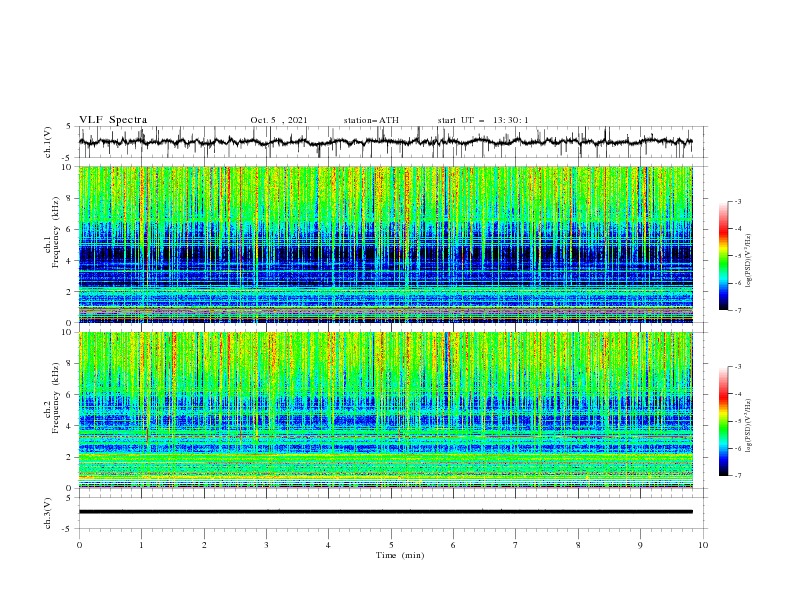Image resolution: width=792 pixels, height=612 pixels.
Task: Click time axis tick label "6"
Action: [x=453, y=545]
